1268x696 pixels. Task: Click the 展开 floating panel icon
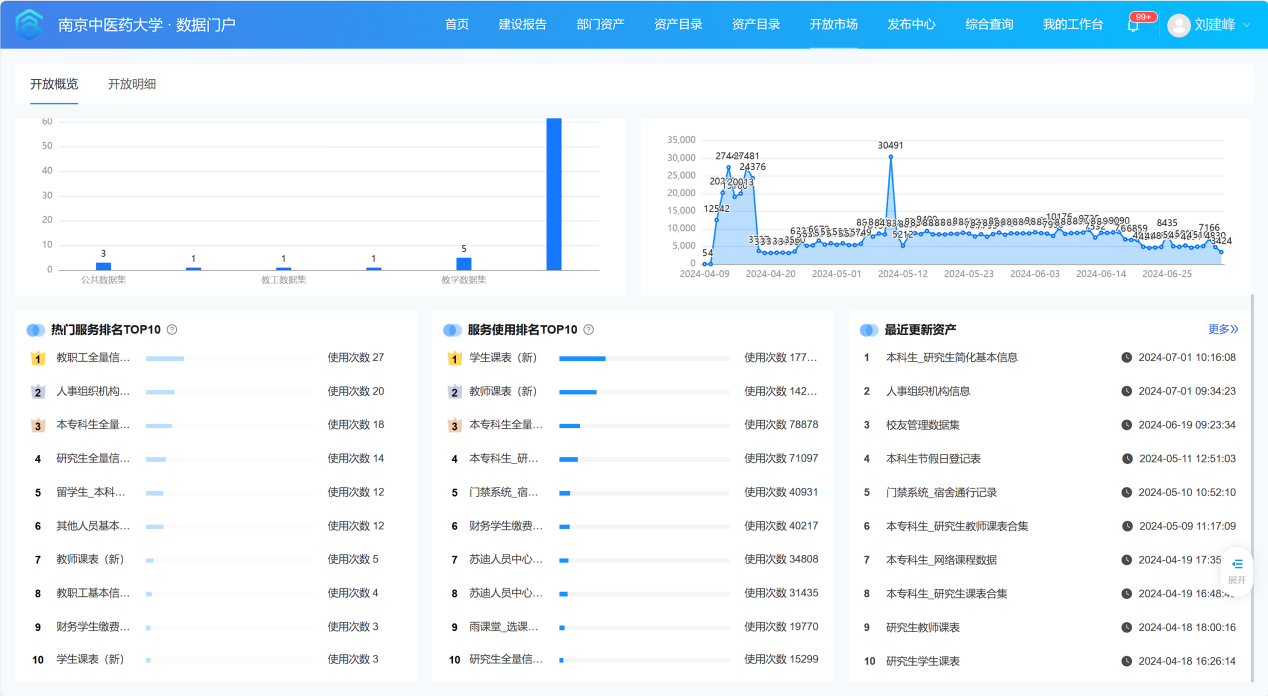(1237, 570)
